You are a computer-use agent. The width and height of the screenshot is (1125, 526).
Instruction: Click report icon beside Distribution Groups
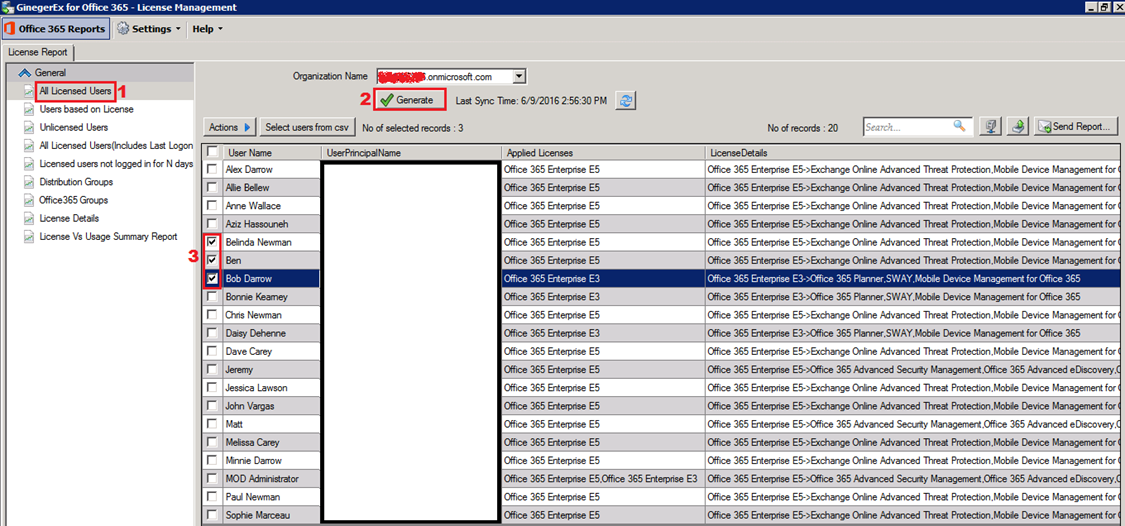click(x=29, y=182)
